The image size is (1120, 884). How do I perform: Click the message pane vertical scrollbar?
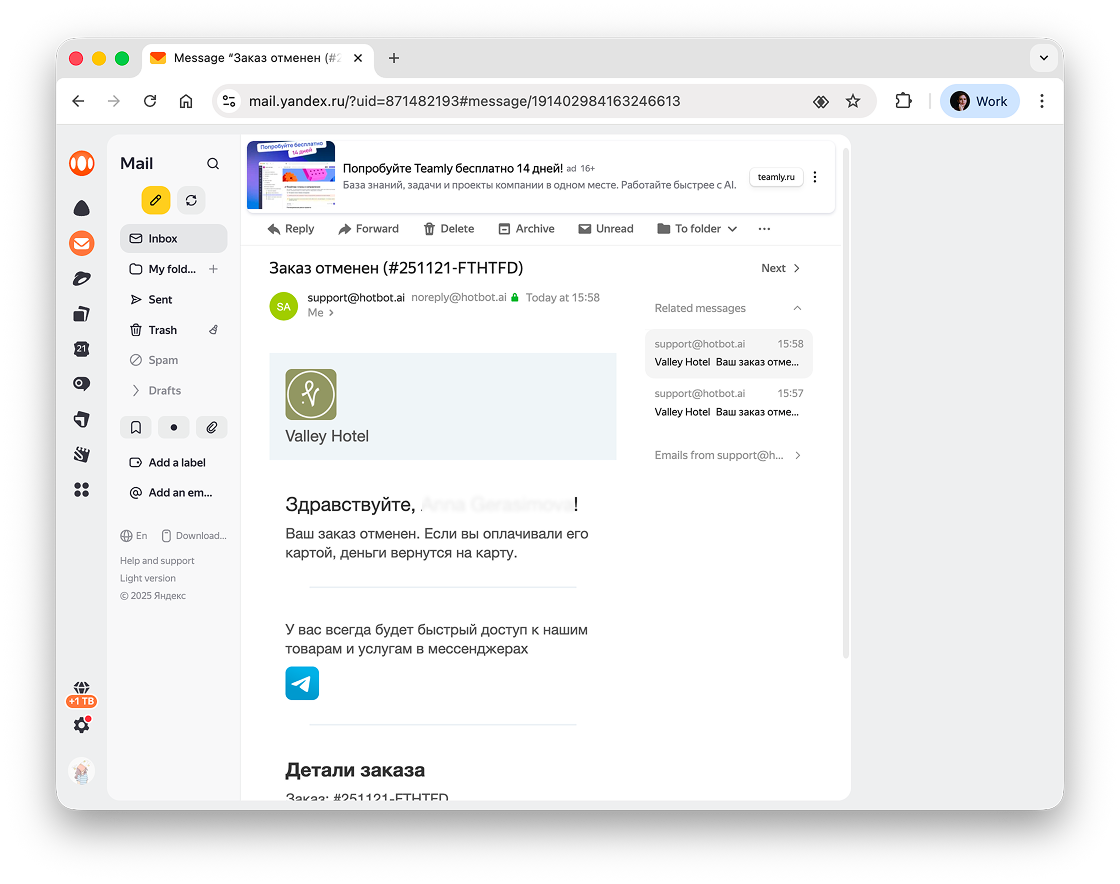point(846,403)
